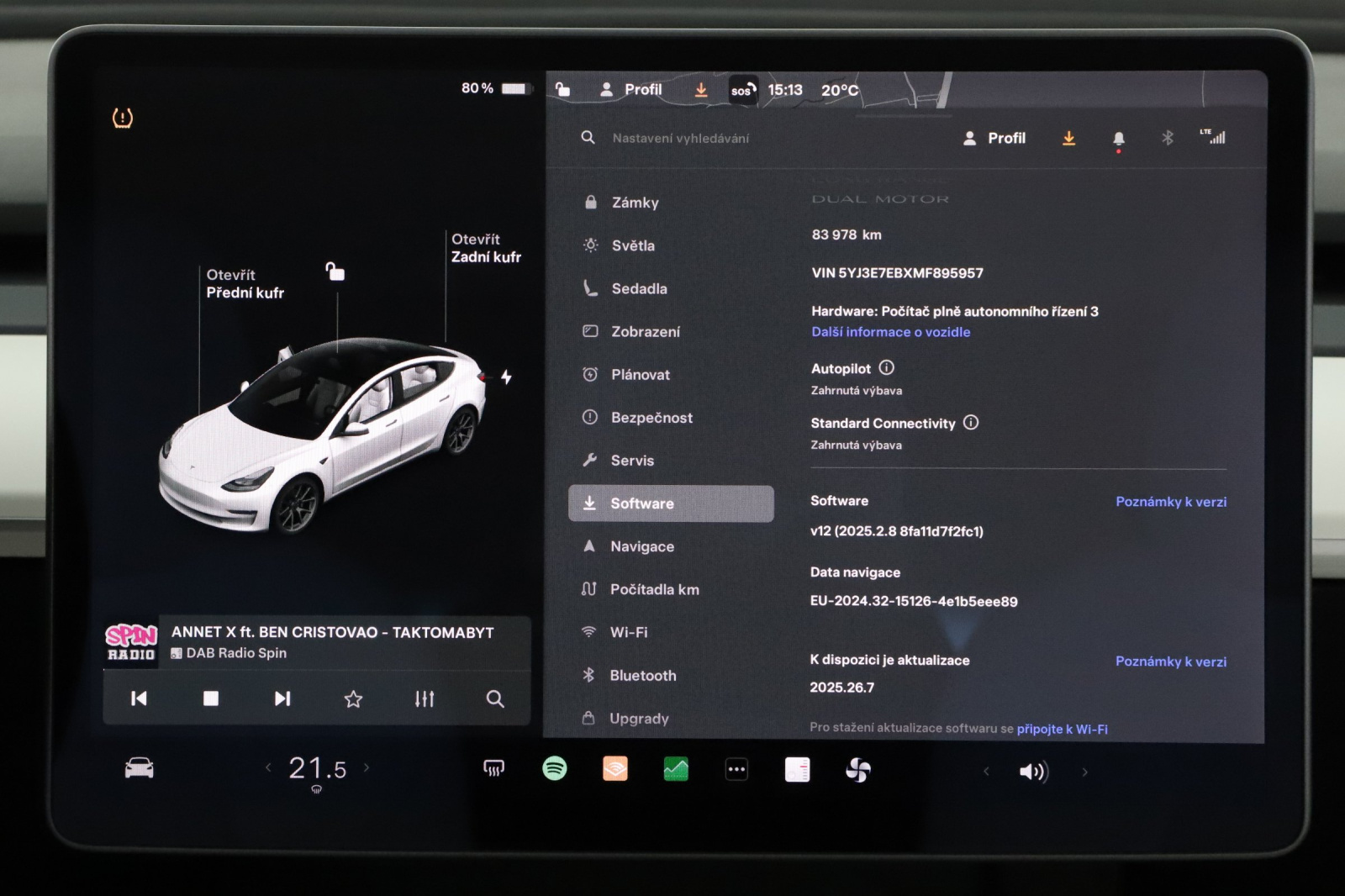Viewport: 1345px width, 896px height.
Task: Open 'Další informace o vozidle' link
Action: tap(890, 332)
